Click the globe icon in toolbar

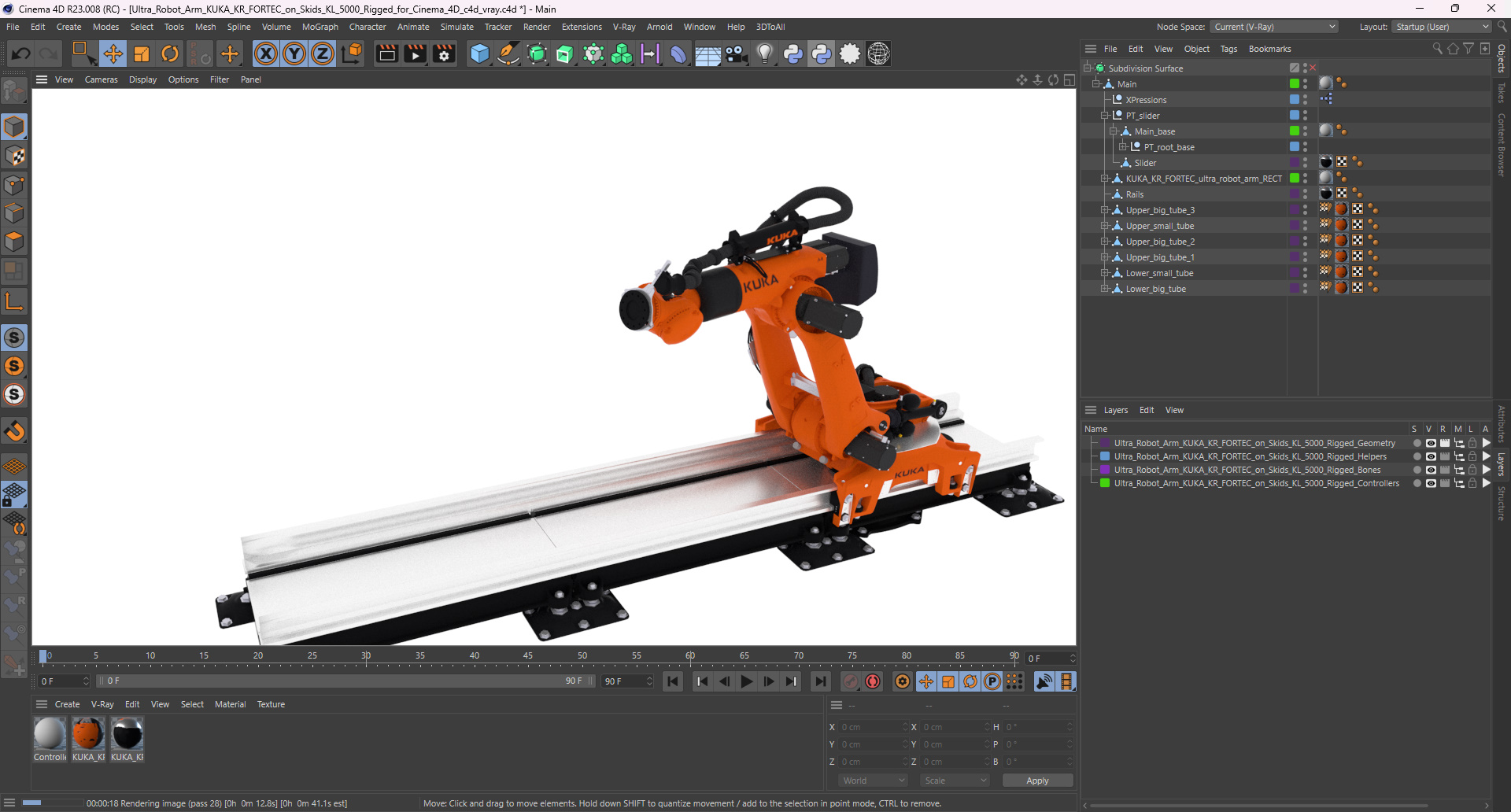(x=878, y=54)
